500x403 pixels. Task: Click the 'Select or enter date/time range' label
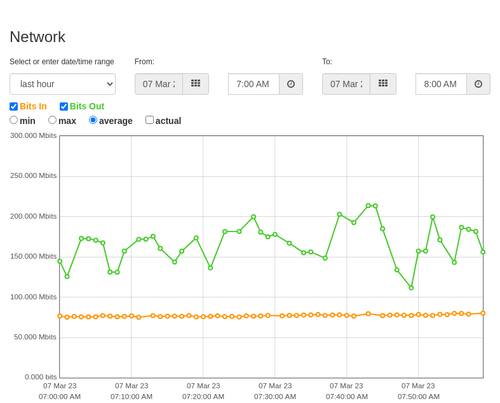coord(62,62)
